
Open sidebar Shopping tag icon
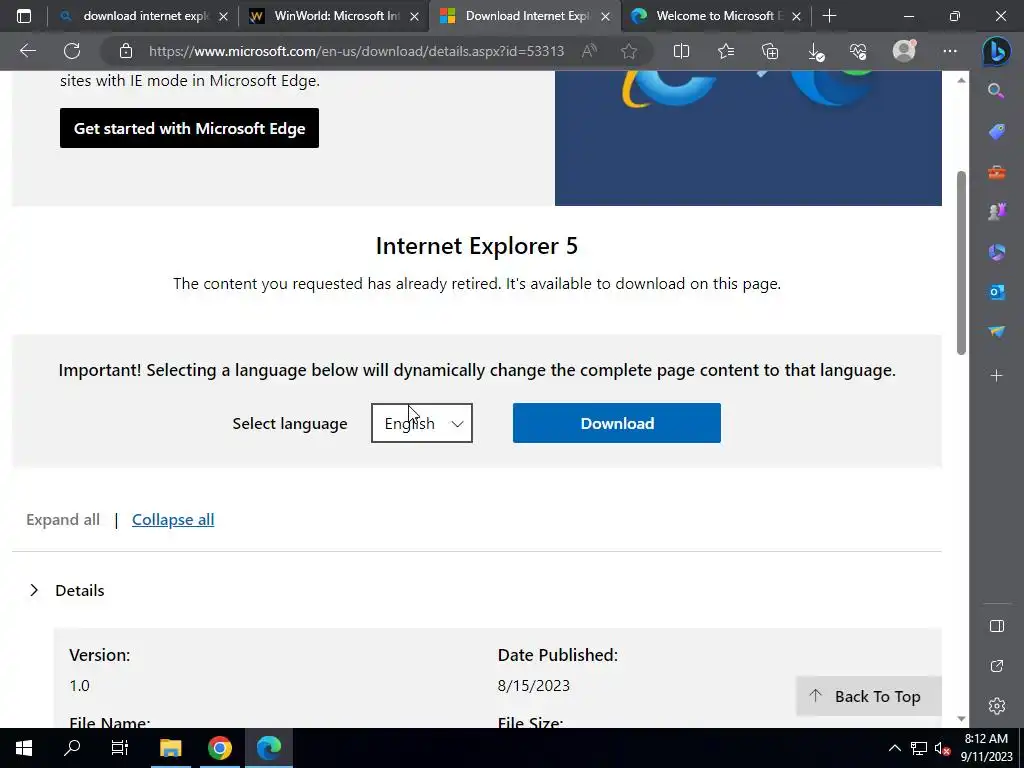pos(997,131)
